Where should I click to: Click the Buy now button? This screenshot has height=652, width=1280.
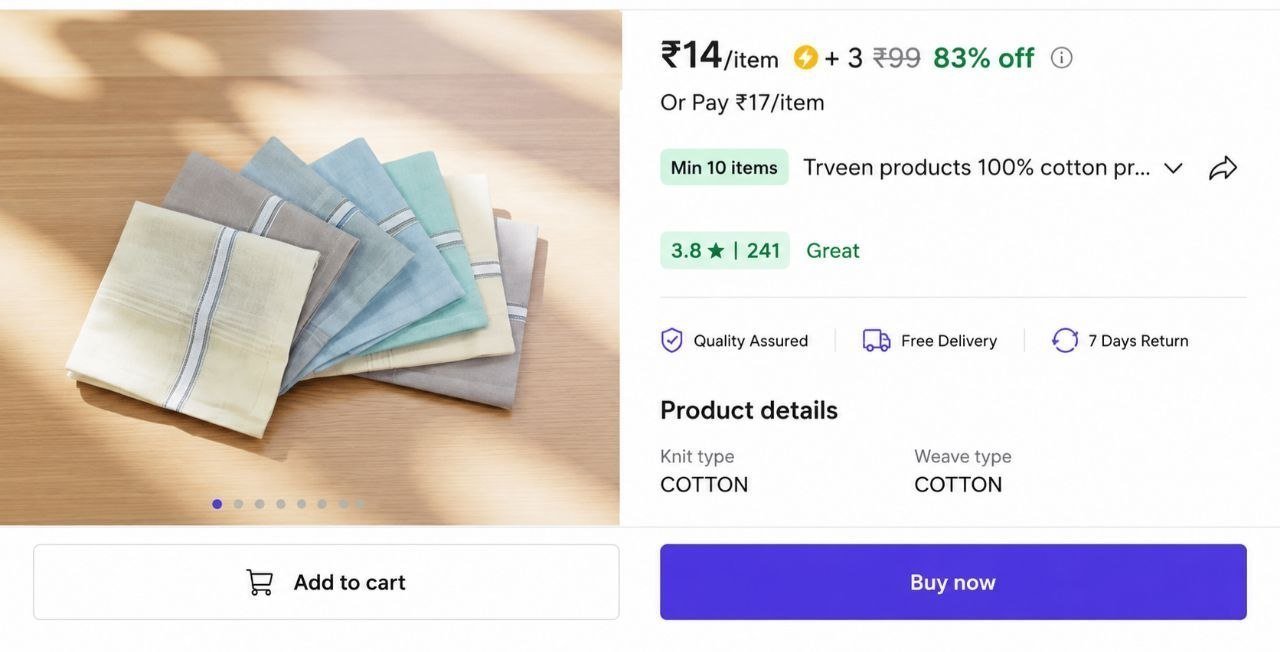[953, 582]
